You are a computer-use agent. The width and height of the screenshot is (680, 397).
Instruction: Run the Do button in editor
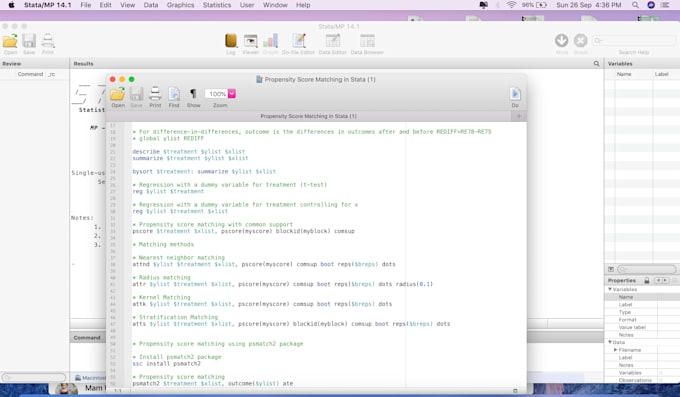pyautogui.click(x=515, y=94)
